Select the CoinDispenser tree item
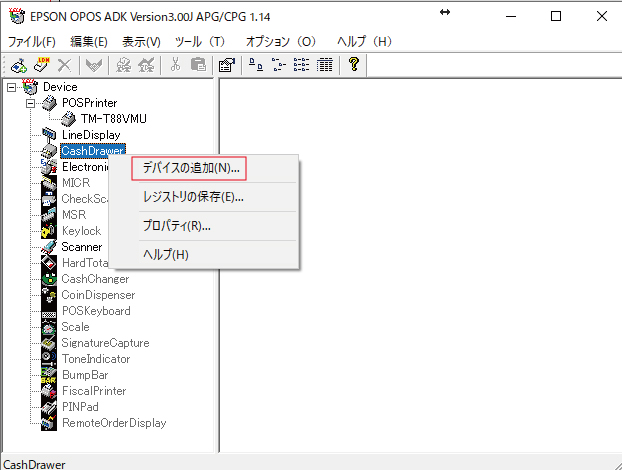 point(98,295)
